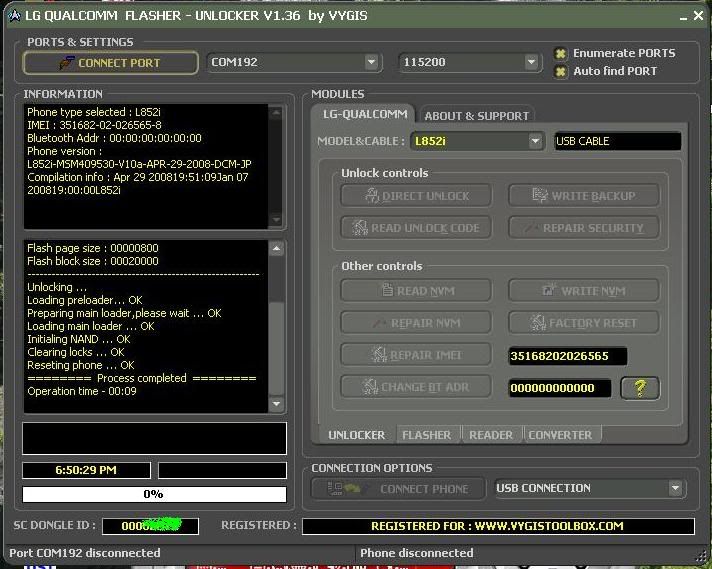Click the up arrow of the information panel scrollbar
Image resolution: width=712 pixels, height=569 pixels.
click(276, 113)
